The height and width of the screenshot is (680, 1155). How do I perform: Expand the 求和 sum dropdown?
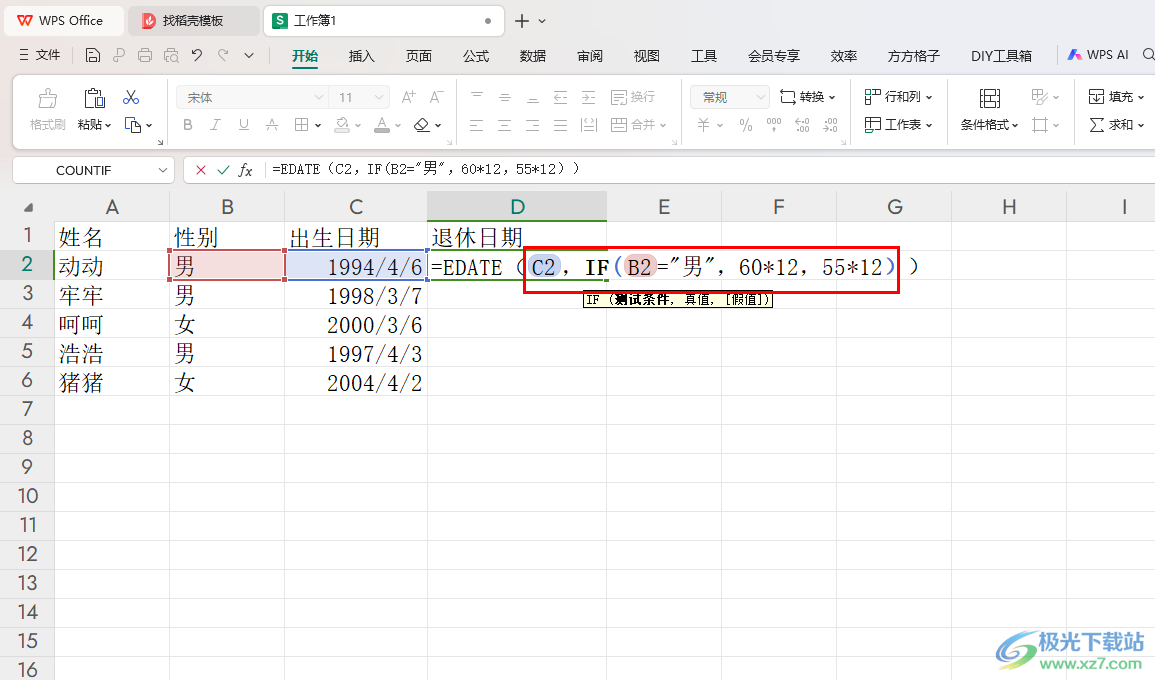[1141, 126]
